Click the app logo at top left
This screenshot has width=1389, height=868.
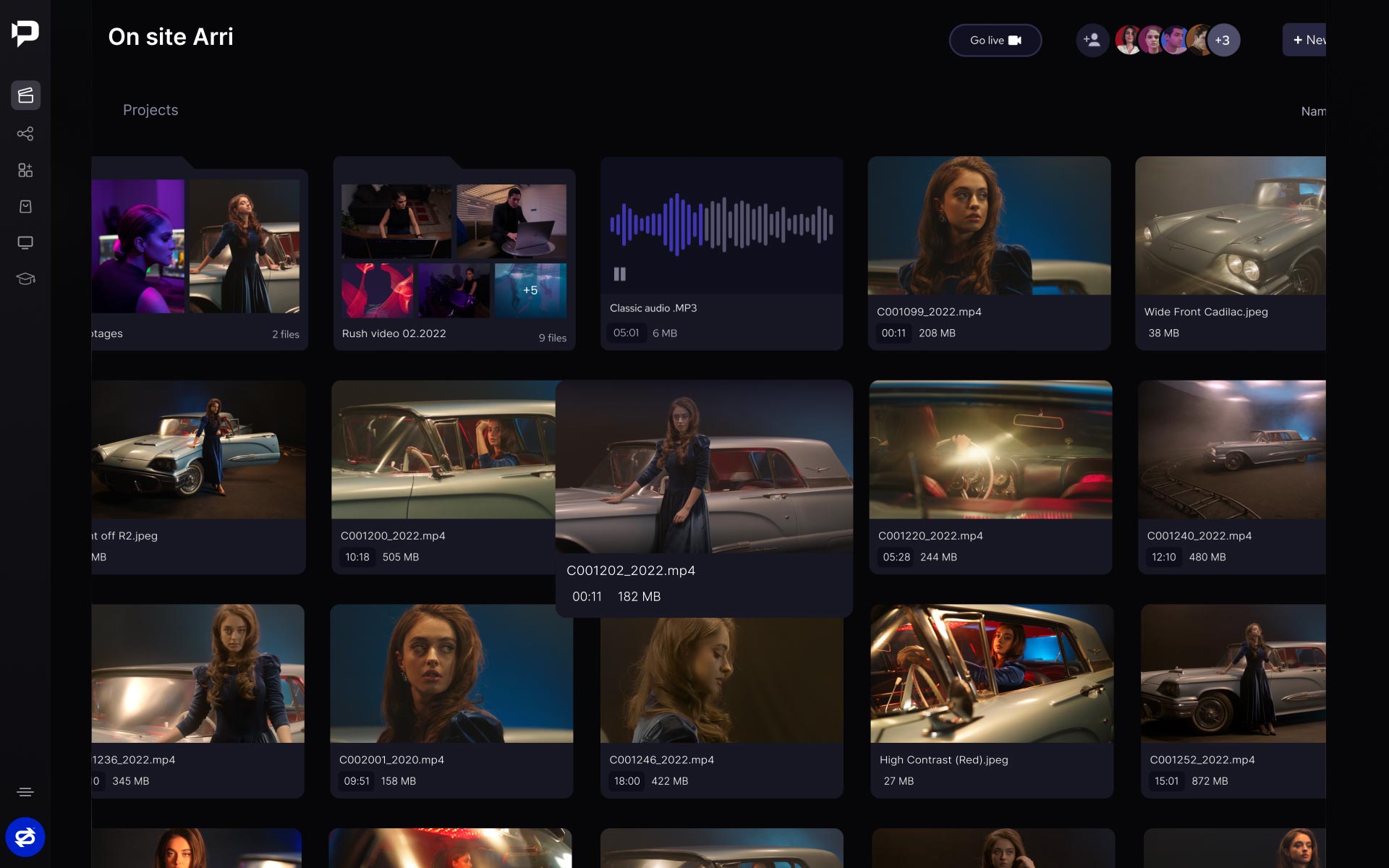[x=25, y=33]
